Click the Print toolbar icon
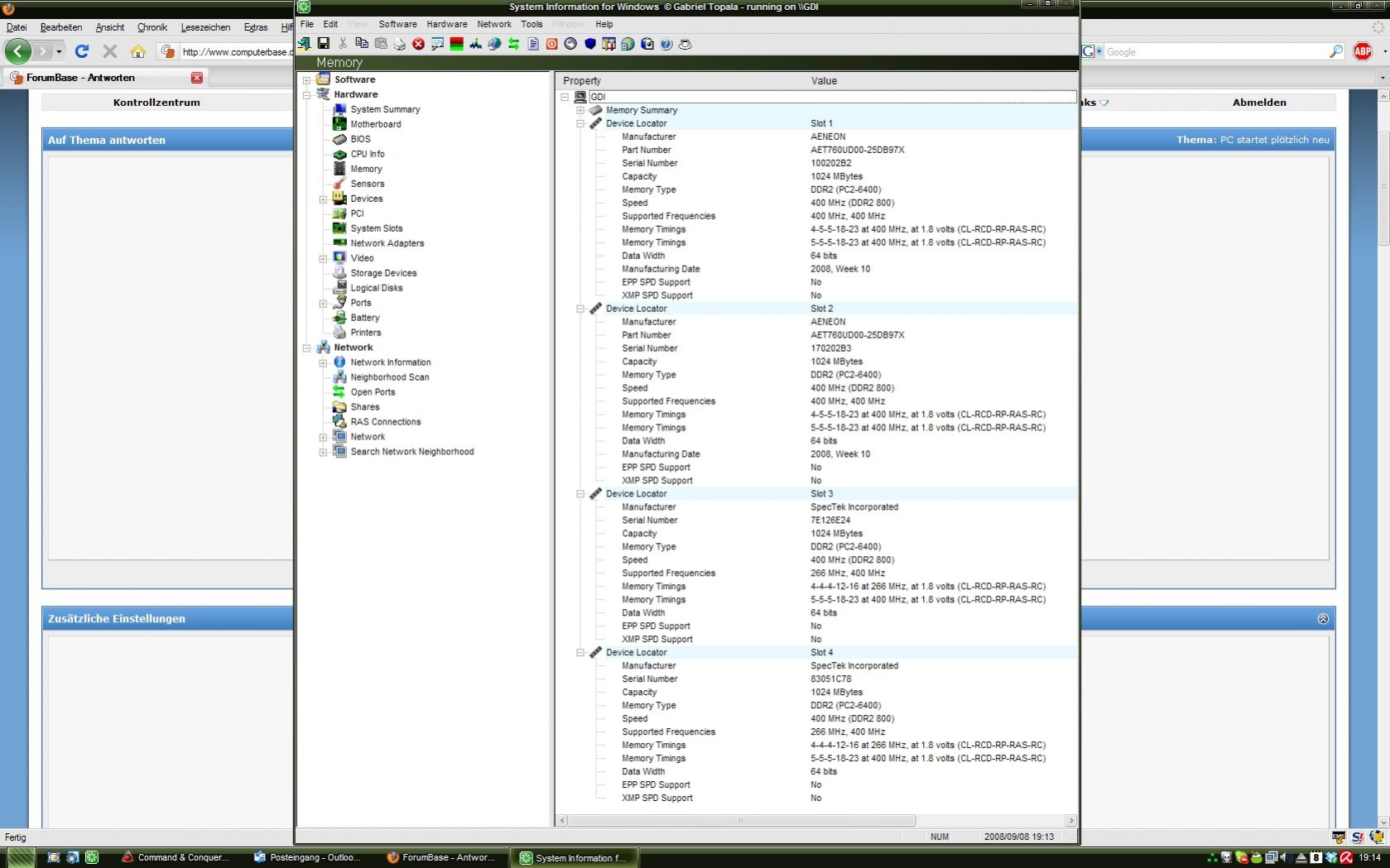Screen dimensions: 1390x868 pyautogui.click(x=400, y=44)
